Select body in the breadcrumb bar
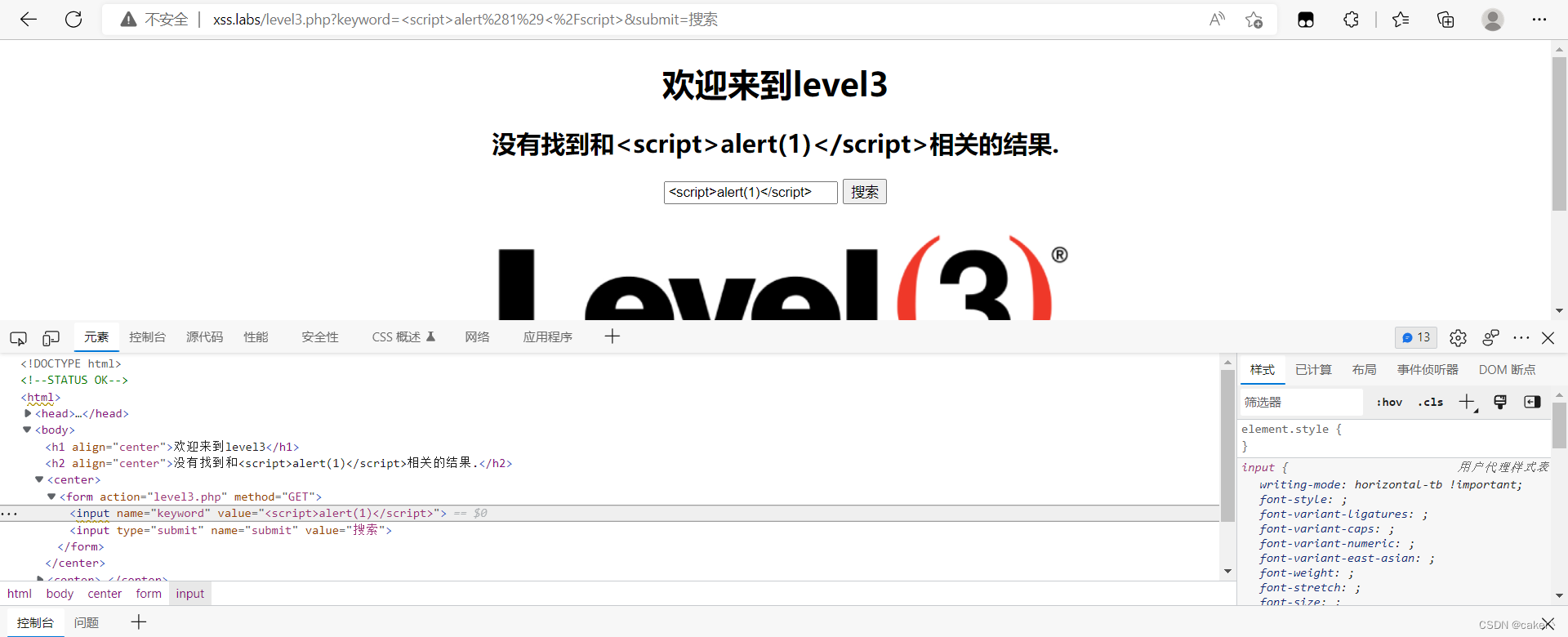The height and width of the screenshot is (637, 1568). click(60, 594)
